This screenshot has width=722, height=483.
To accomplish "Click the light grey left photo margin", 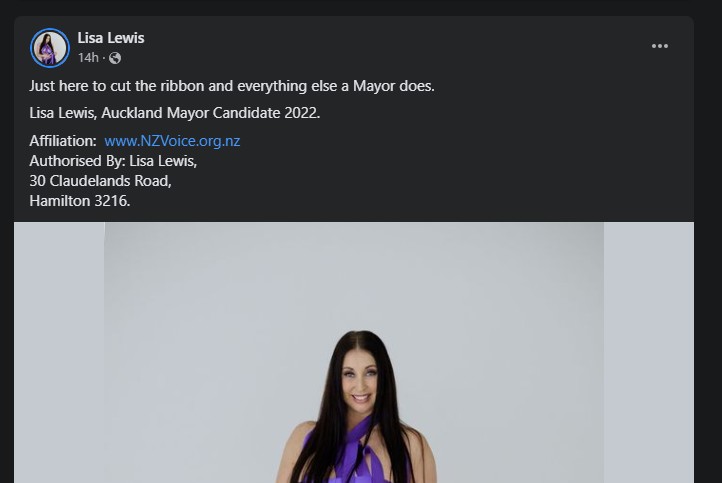I will [x=59, y=353].
